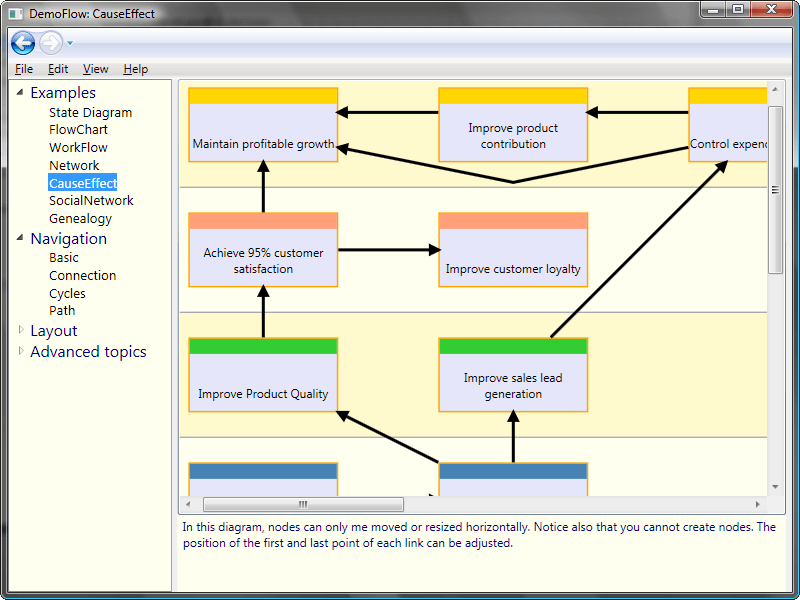Open the View menu
This screenshot has width=800, height=600.
95,69
